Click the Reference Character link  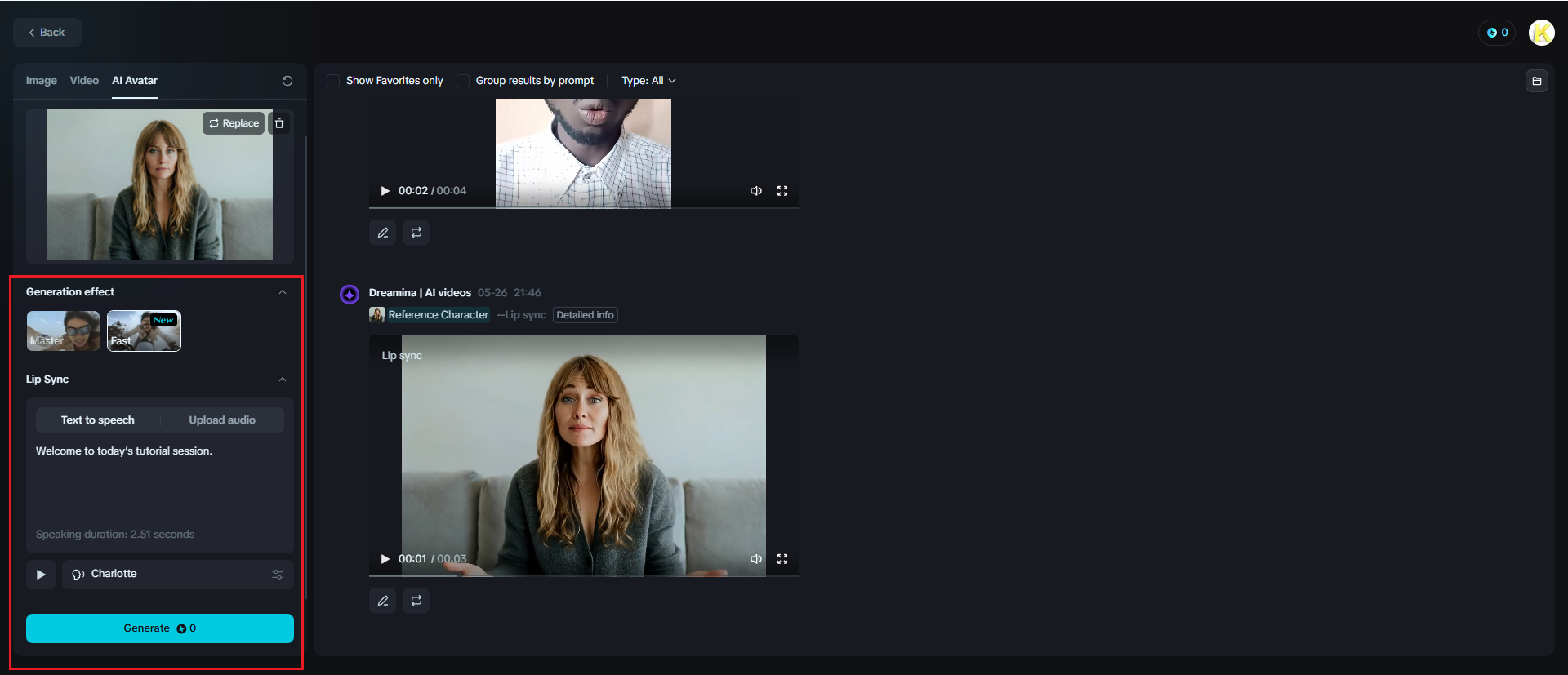pos(439,315)
